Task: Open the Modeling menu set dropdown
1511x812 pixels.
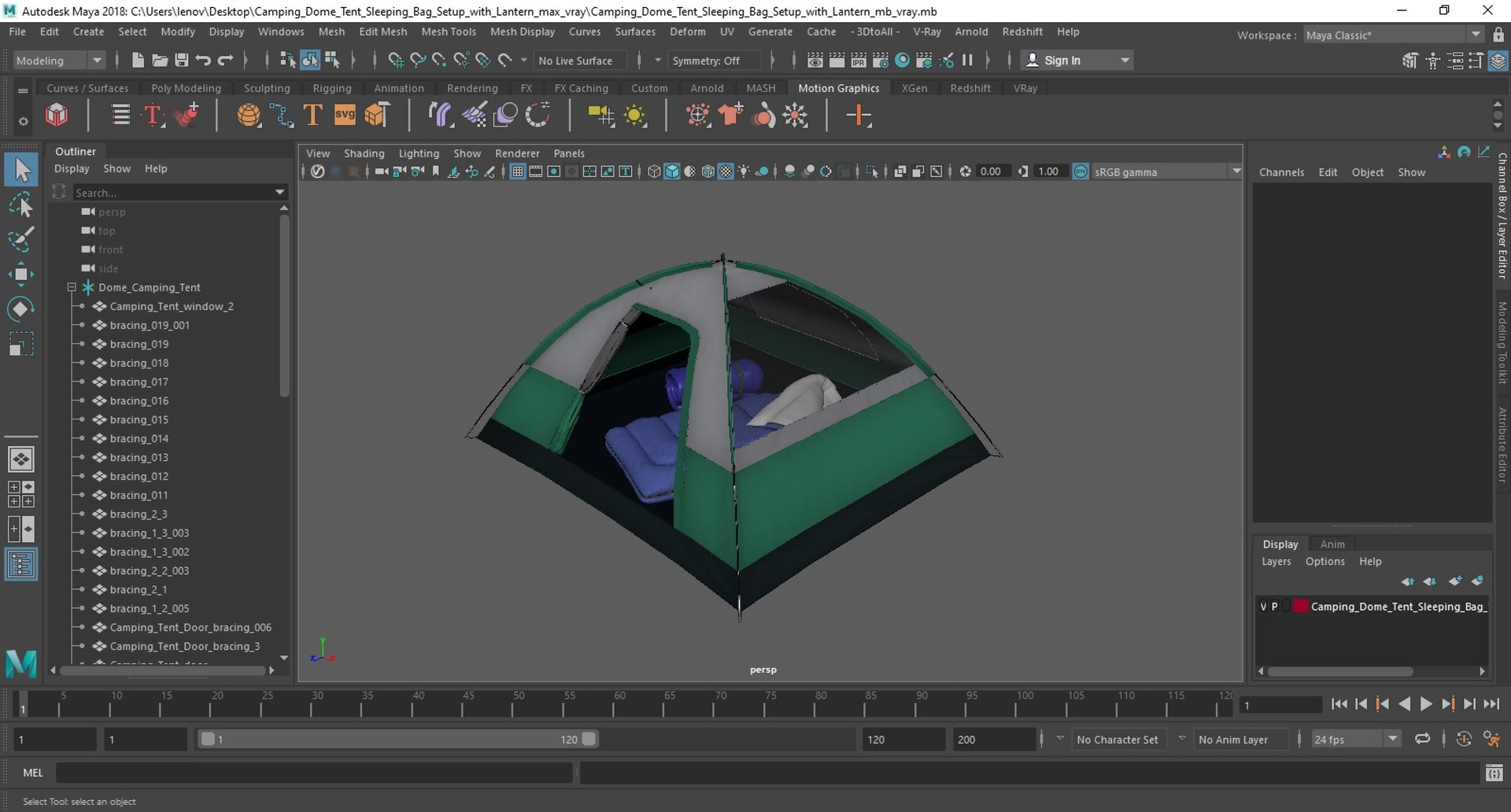Action: pyautogui.click(x=59, y=61)
